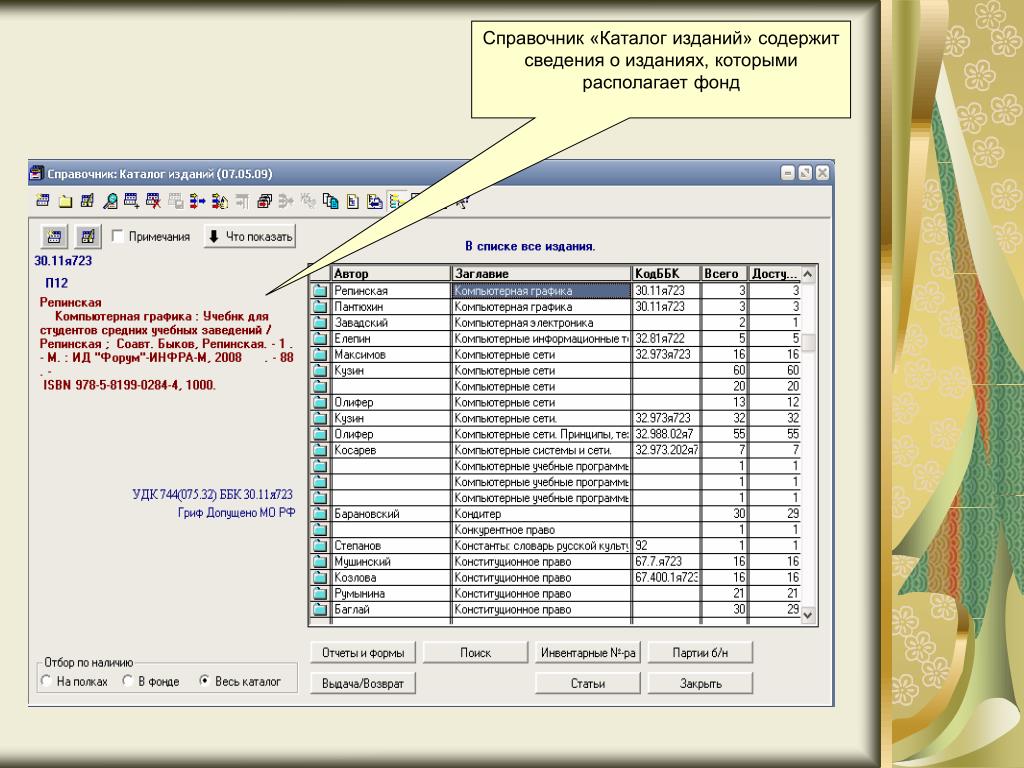Click the 32.988.02я7 BBK code cell
This screenshot has width=1024, height=768.
coord(666,434)
